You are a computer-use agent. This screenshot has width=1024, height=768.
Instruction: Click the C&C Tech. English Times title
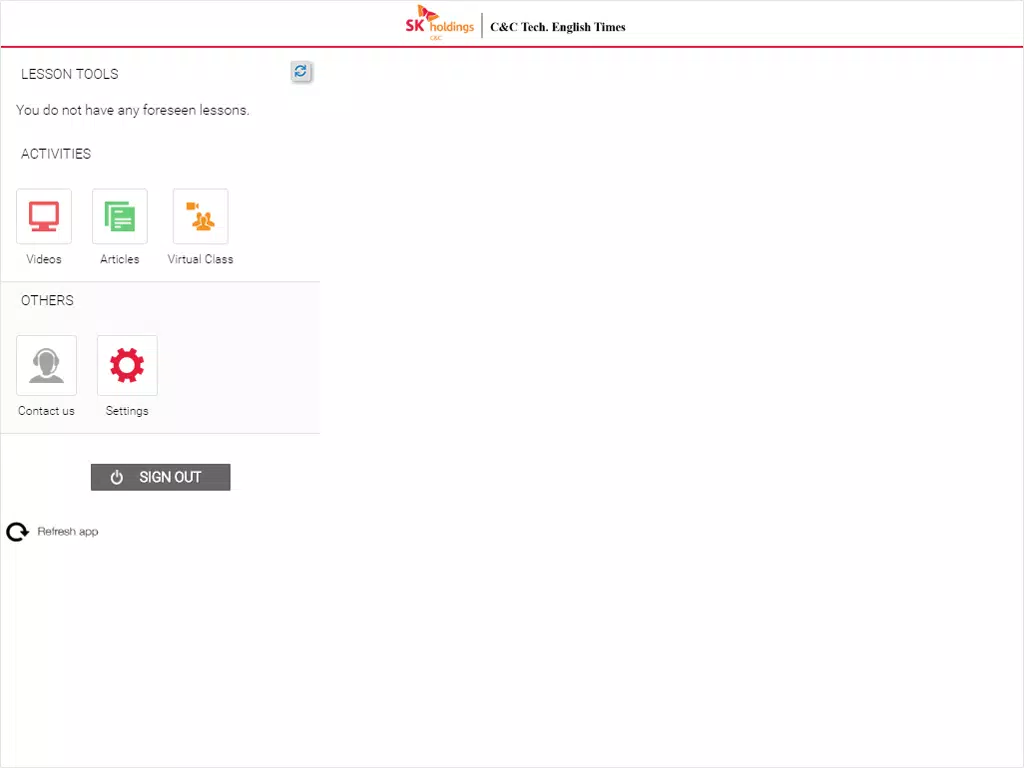pos(558,27)
